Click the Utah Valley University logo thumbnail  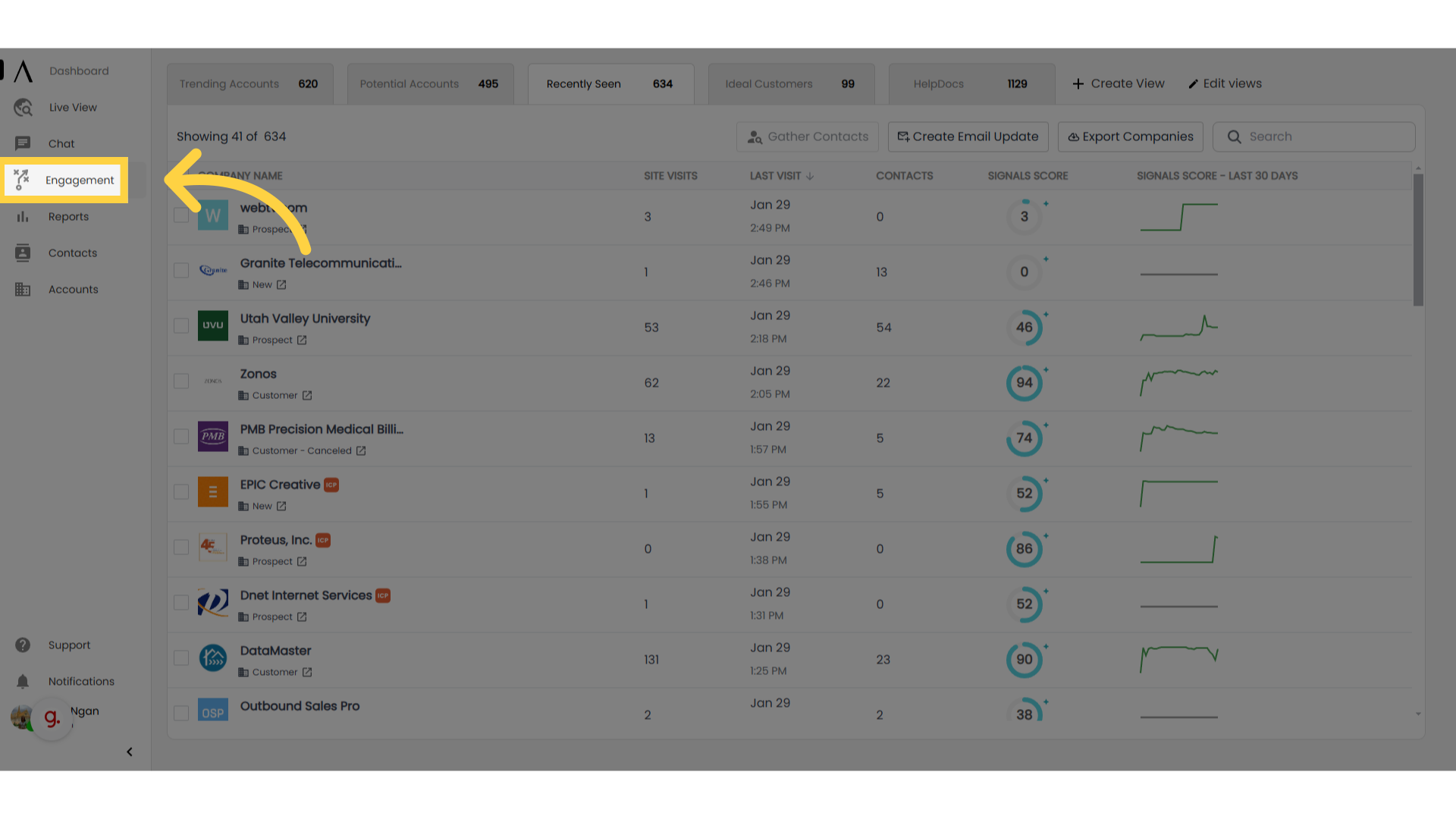(213, 326)
